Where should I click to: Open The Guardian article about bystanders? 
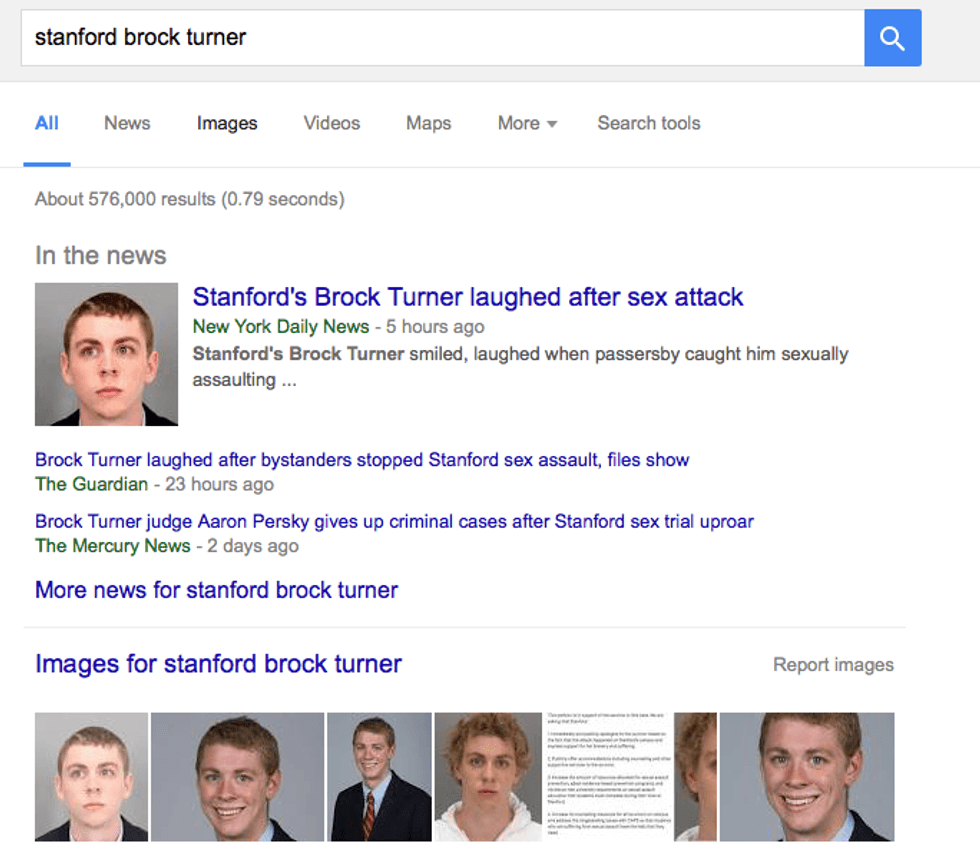tap(362, 460)
